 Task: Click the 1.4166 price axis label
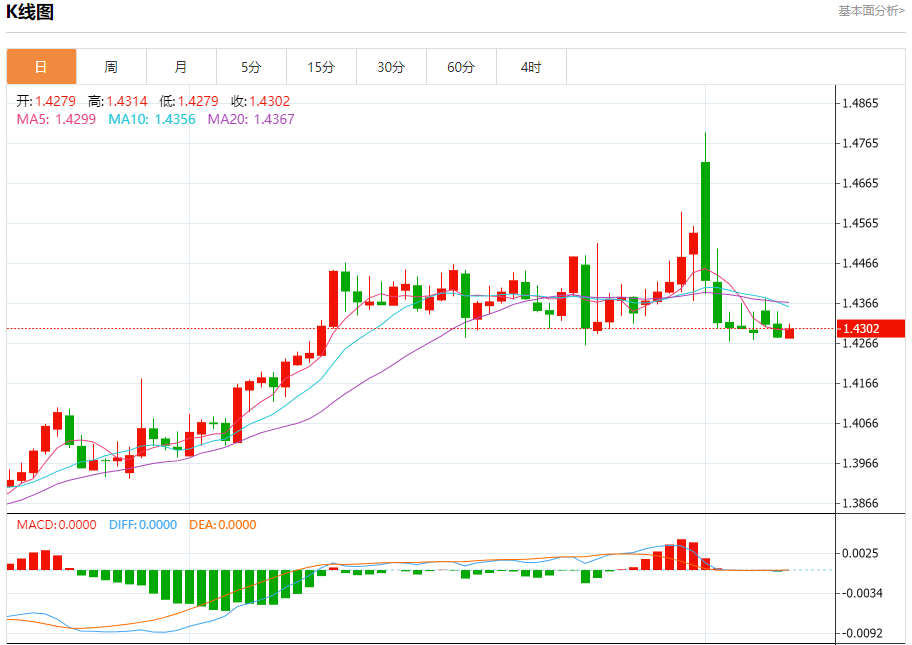click(x=860, y=383)
